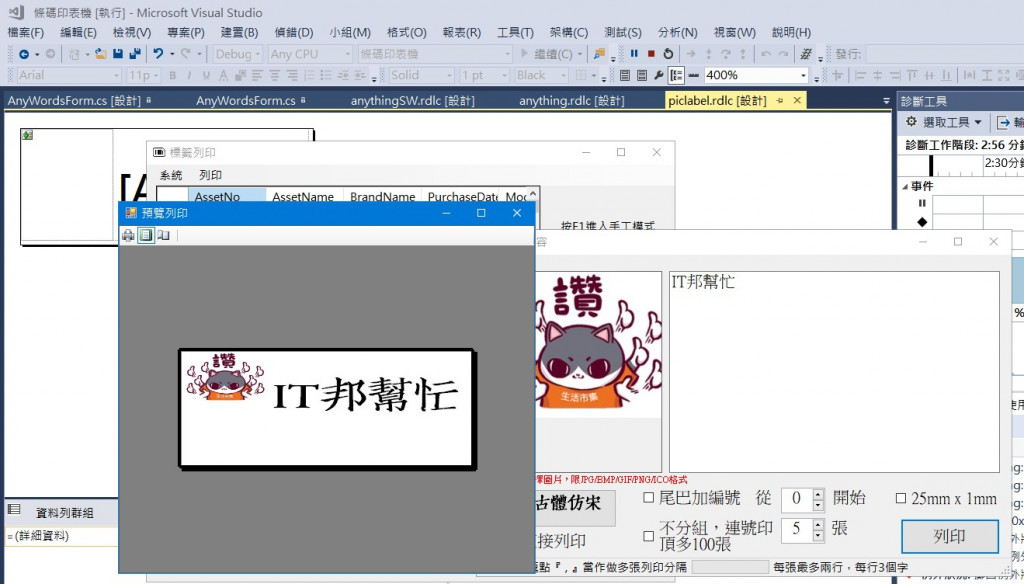Viewport: 1024px width, 584px height.
Task: Click the 繼續(C) continue button
Action: (x=546, y=54)
